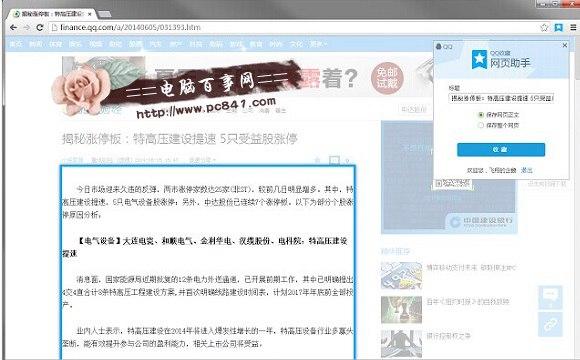Click the page file icon before the URL
This screenshot has width=580, height=360.
tap(54, 27)
